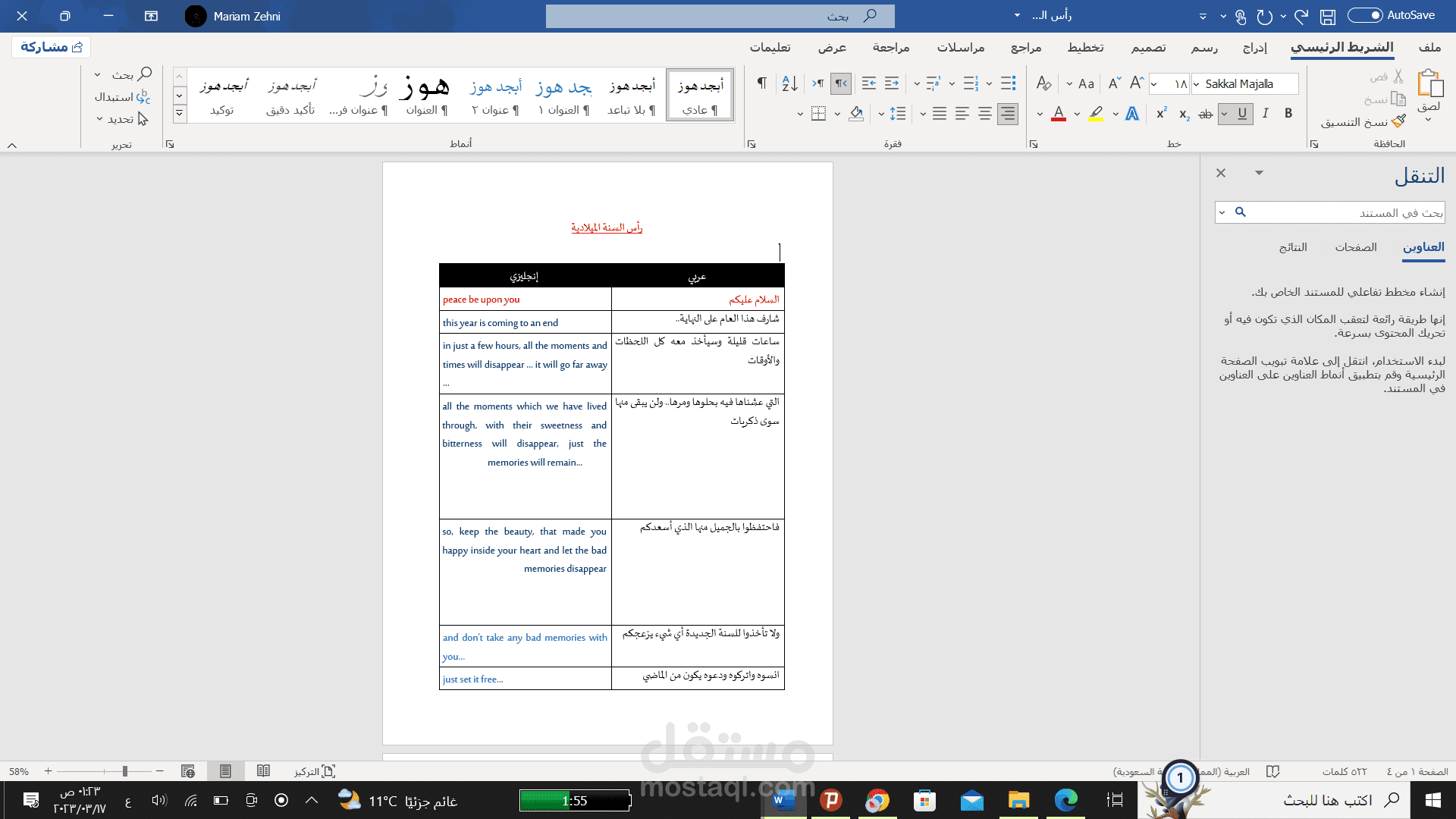Click the Format Painter brush icon
The image size is (1456, 819).
(1399, 121)
